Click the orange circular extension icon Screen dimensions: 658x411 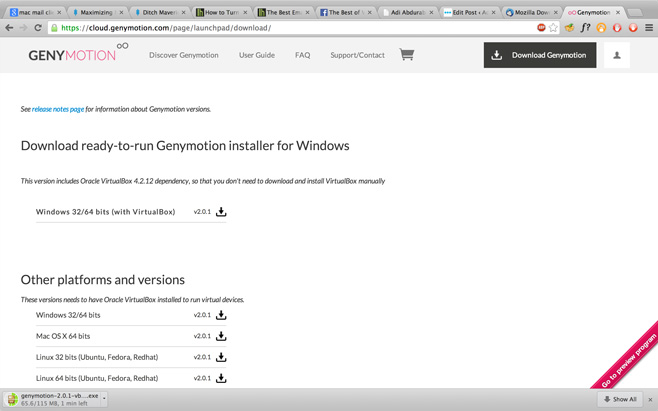[601, 28]
